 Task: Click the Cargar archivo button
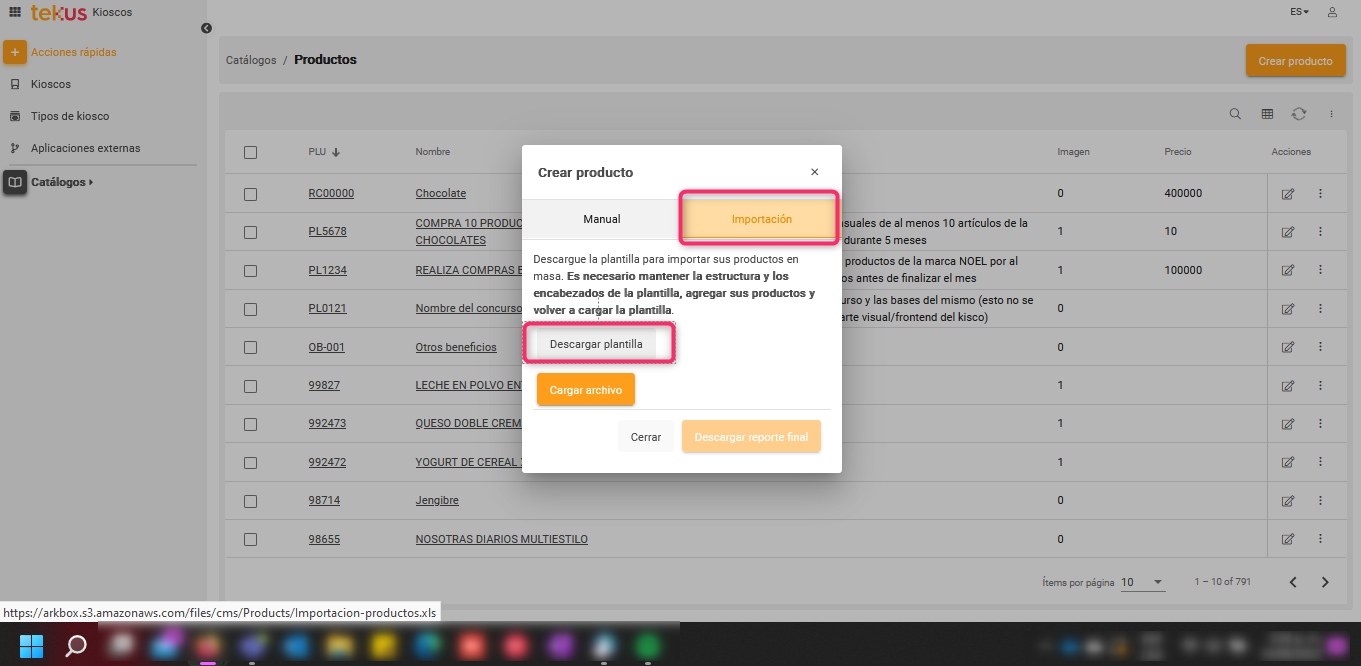[x=586, y=390]
